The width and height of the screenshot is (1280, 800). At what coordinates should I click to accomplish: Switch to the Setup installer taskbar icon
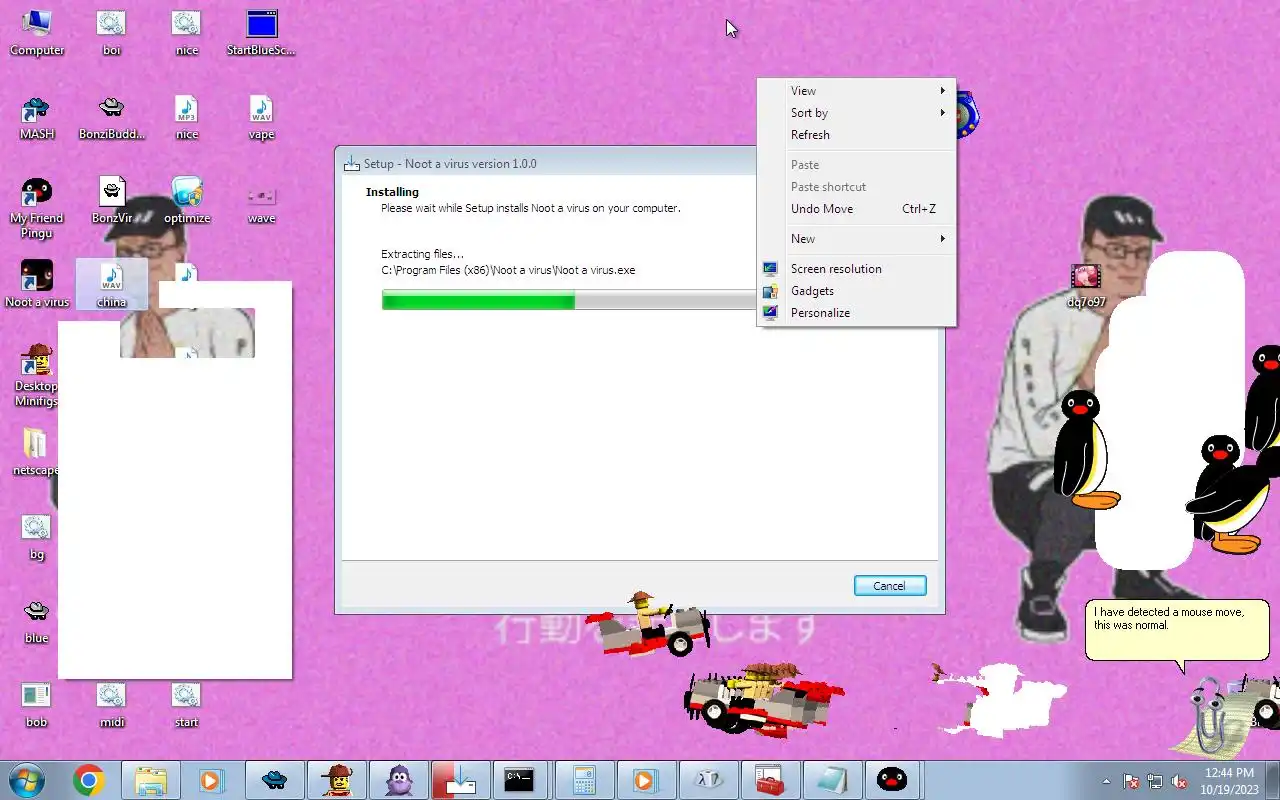coord(460,780)
